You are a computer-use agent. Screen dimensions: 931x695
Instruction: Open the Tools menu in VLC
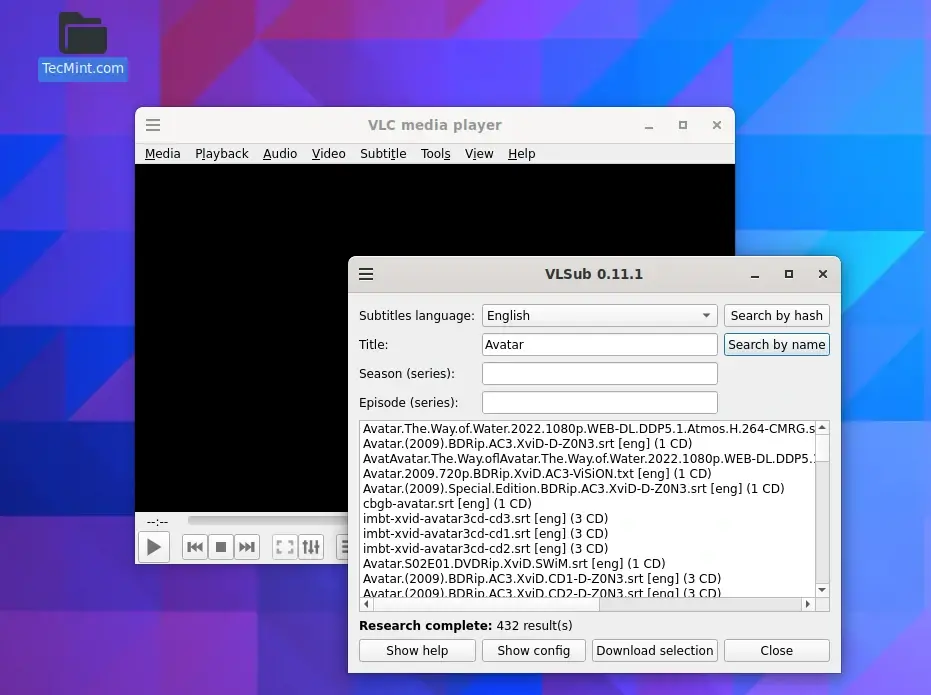[x=435, y=154]
